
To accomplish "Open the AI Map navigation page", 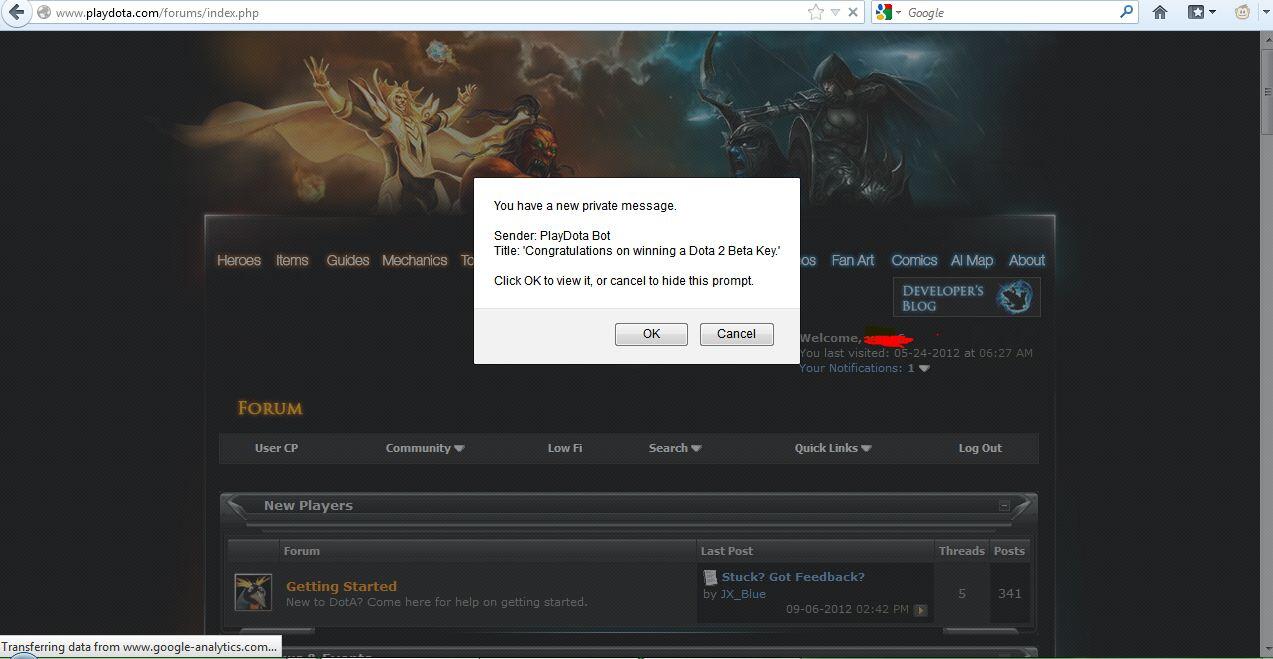I will pyautogui.click(x=972, y=260).
